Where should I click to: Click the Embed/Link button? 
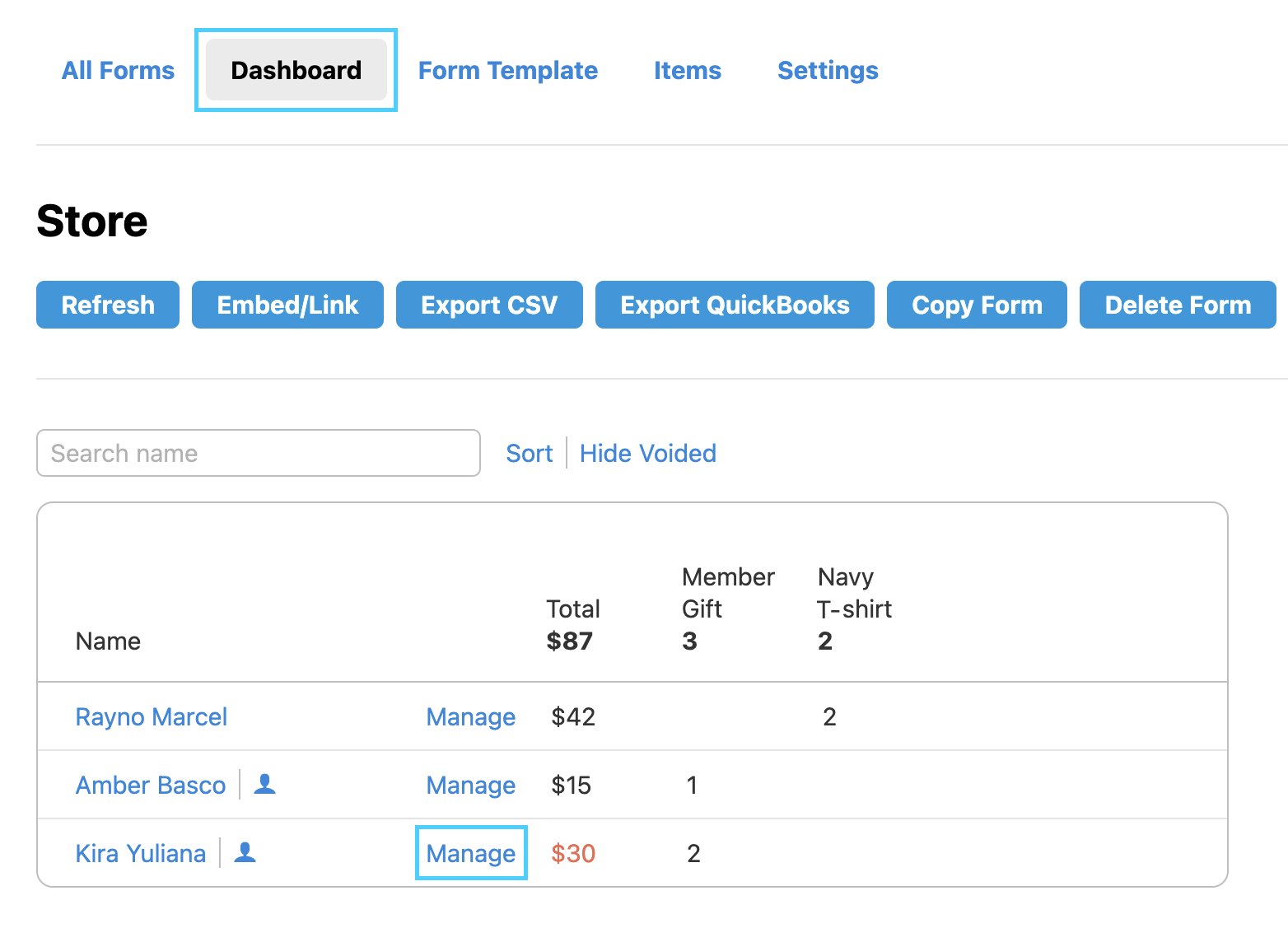[287, 305]
